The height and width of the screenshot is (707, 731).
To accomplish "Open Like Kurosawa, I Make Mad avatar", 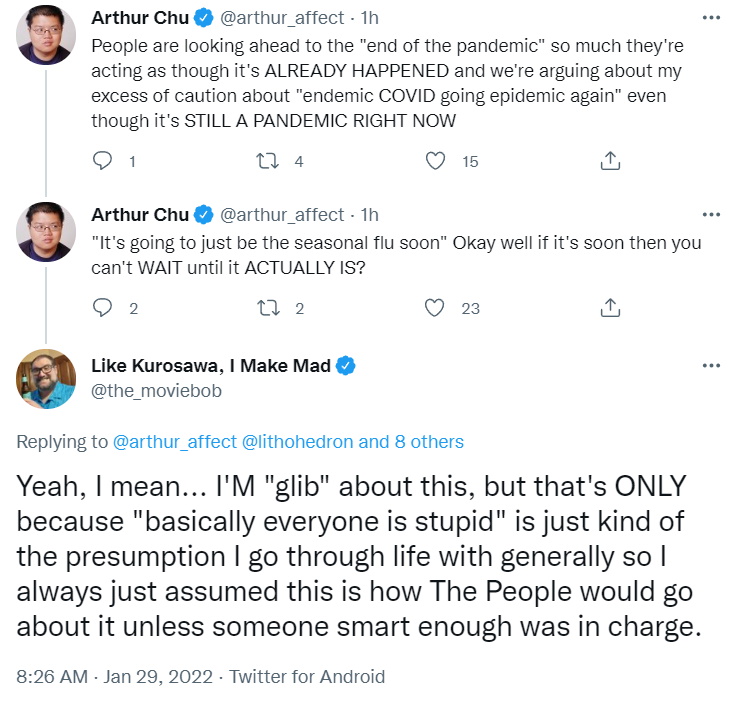I will coord(46,379).
